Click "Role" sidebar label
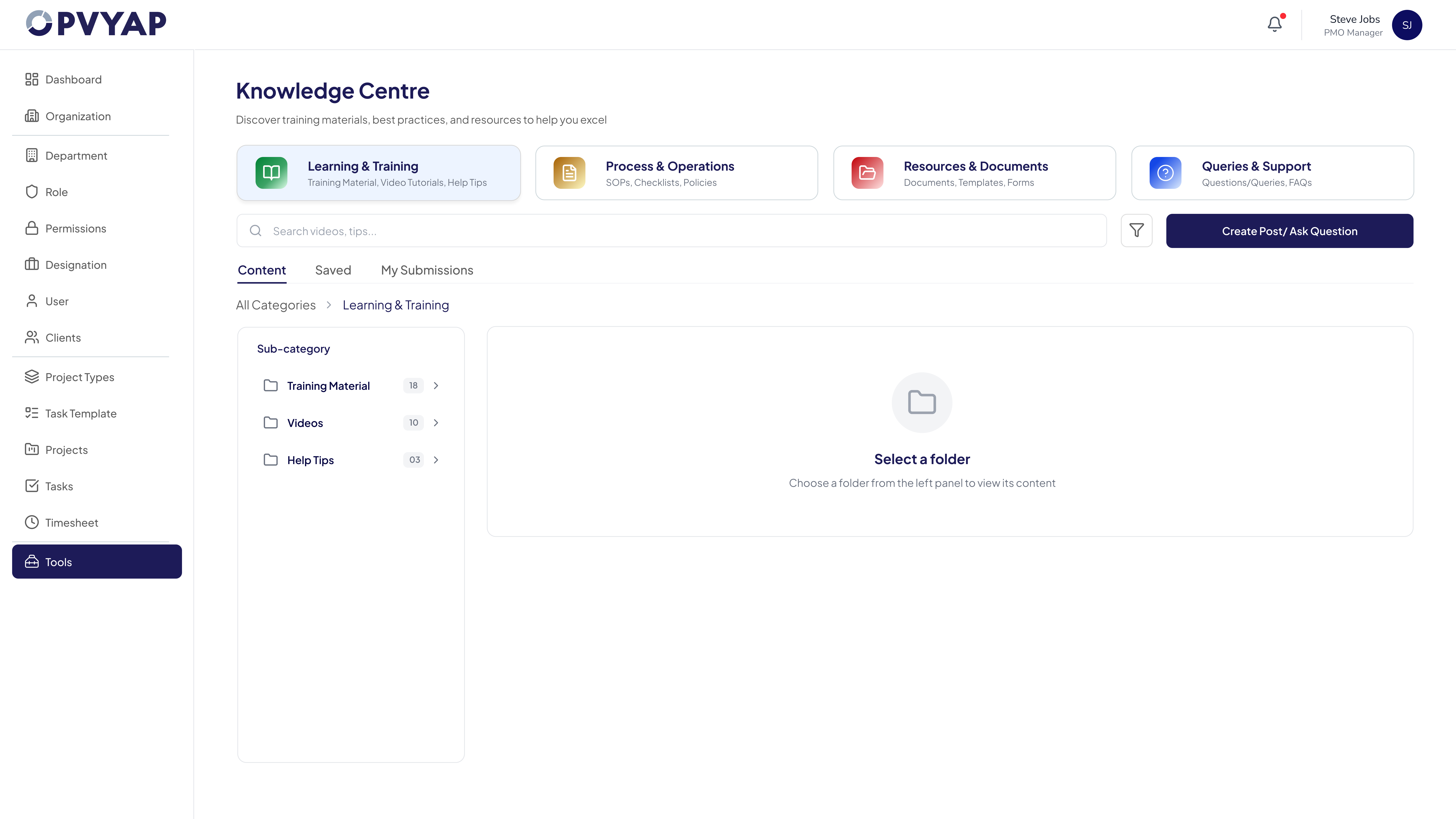1456x819 pixels. click(56, 192)
